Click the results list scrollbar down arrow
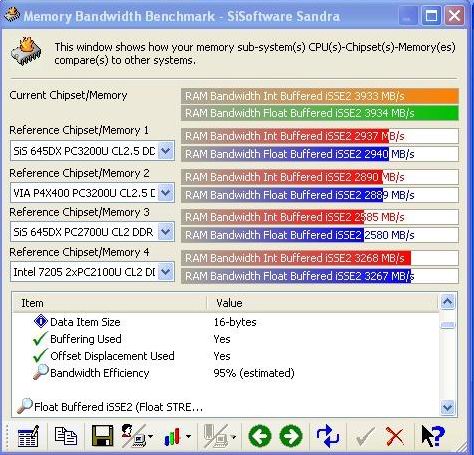The height and width of the screenshot is (455, 474). coord(447,407)
